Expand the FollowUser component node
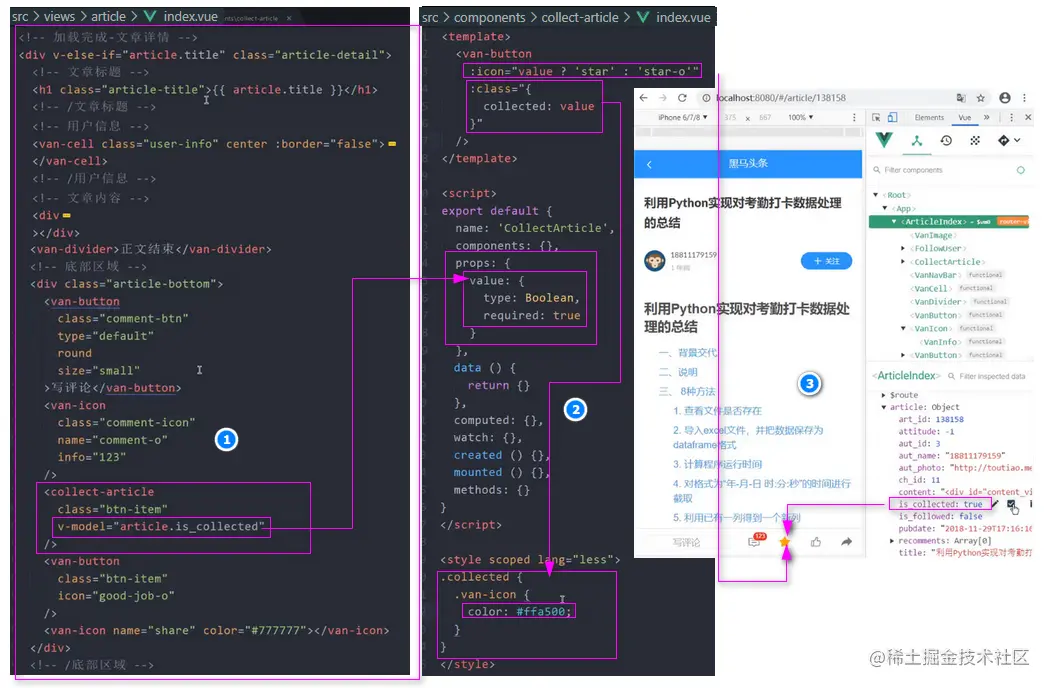Viewport: 1050px width, 688px height. coord(903,249)
